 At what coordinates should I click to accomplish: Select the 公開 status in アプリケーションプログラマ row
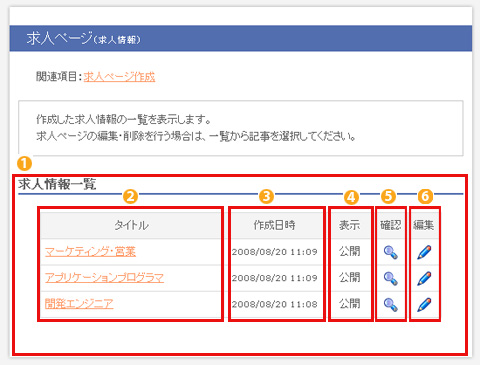point(350,278)
